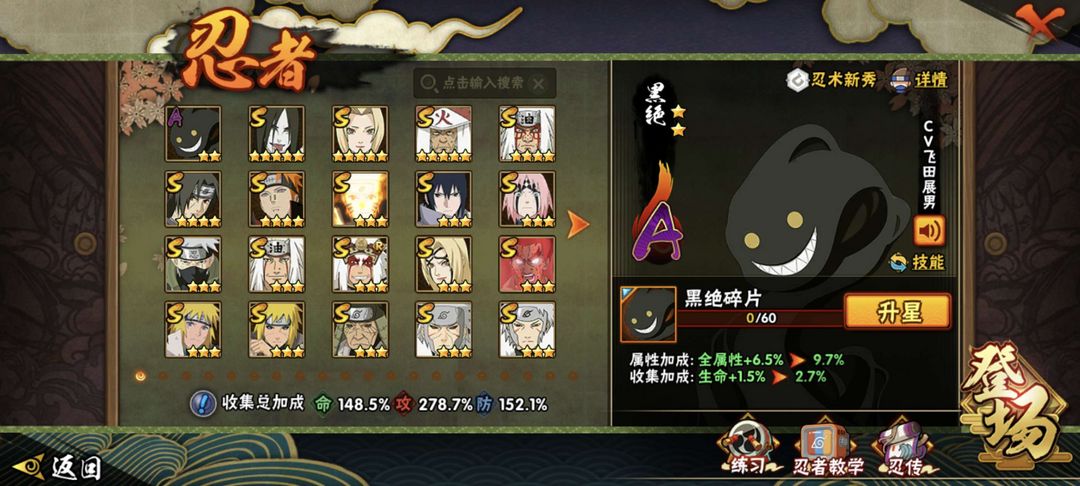This screenshot has width=1080, height=486.
Task: Click the 点击输入搜索 search field
Action: pos(485,83)
